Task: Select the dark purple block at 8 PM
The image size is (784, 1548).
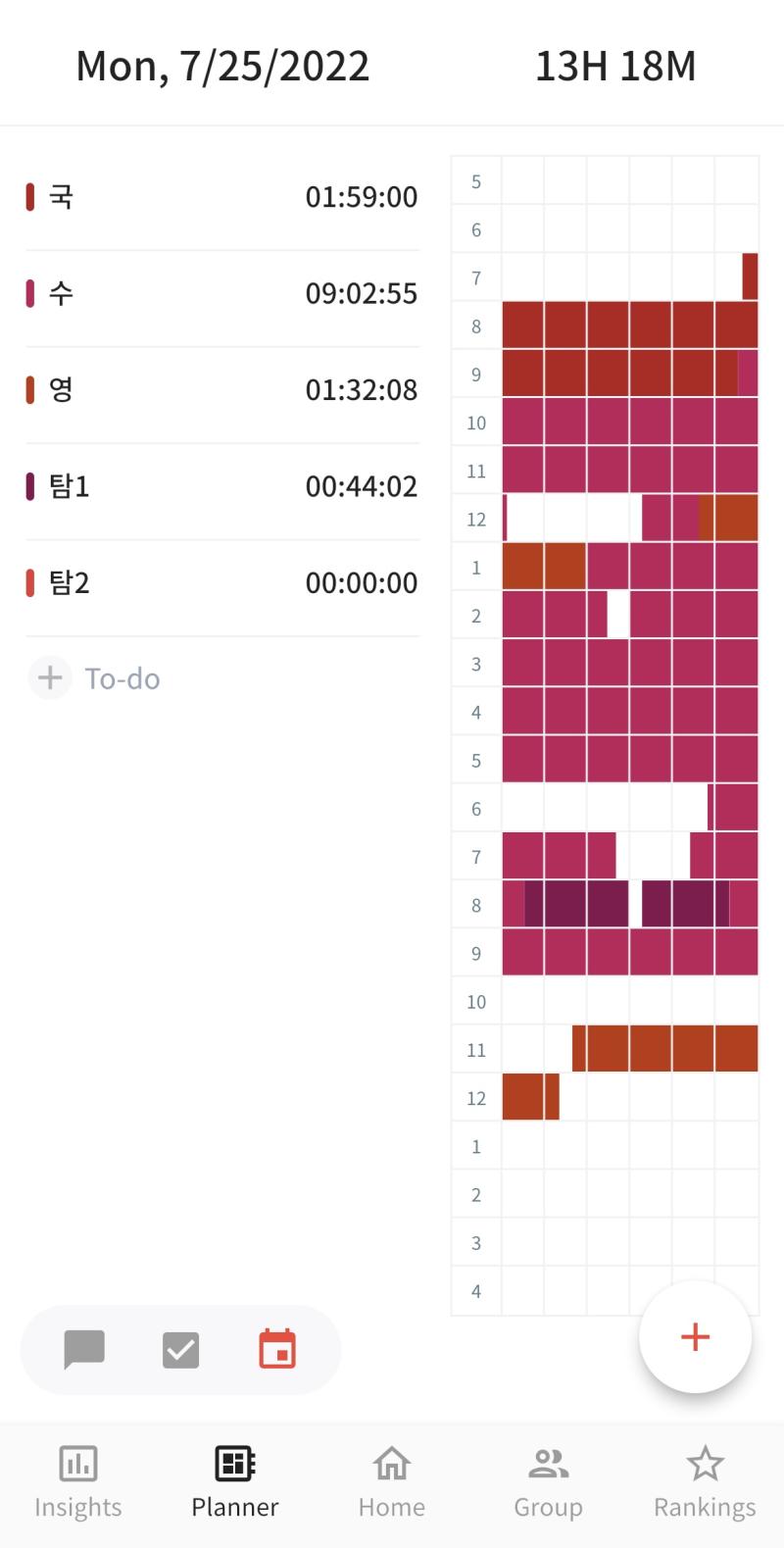Action: point(576,904)
